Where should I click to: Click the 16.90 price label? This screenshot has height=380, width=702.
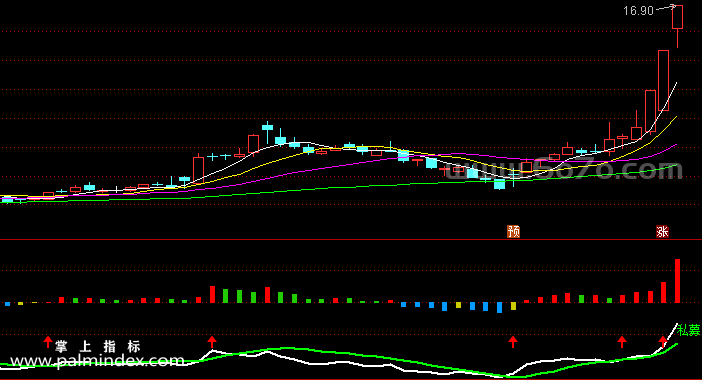(x=638, y=11)
